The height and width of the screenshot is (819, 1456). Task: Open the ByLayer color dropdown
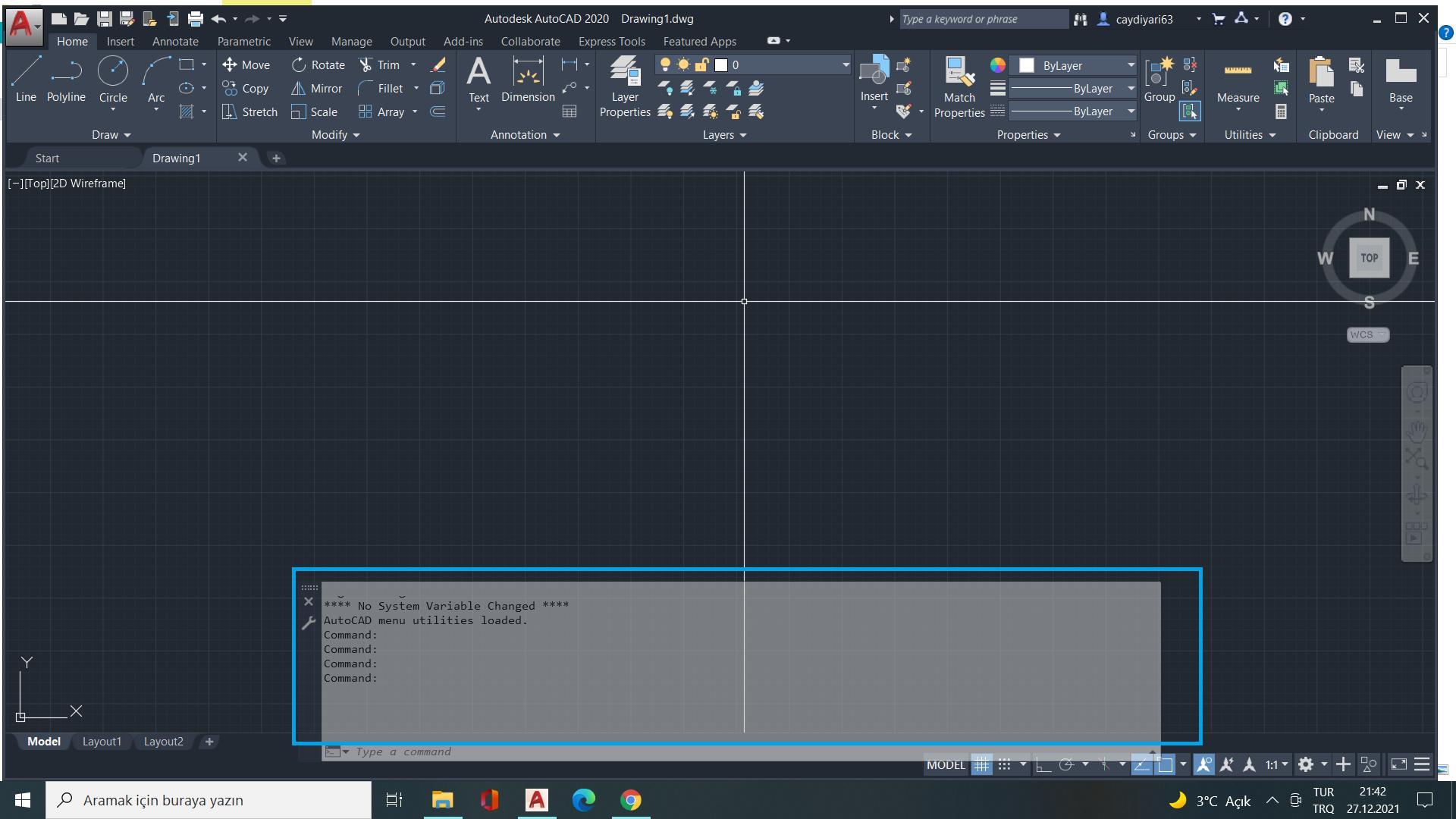coord(1130,65)
